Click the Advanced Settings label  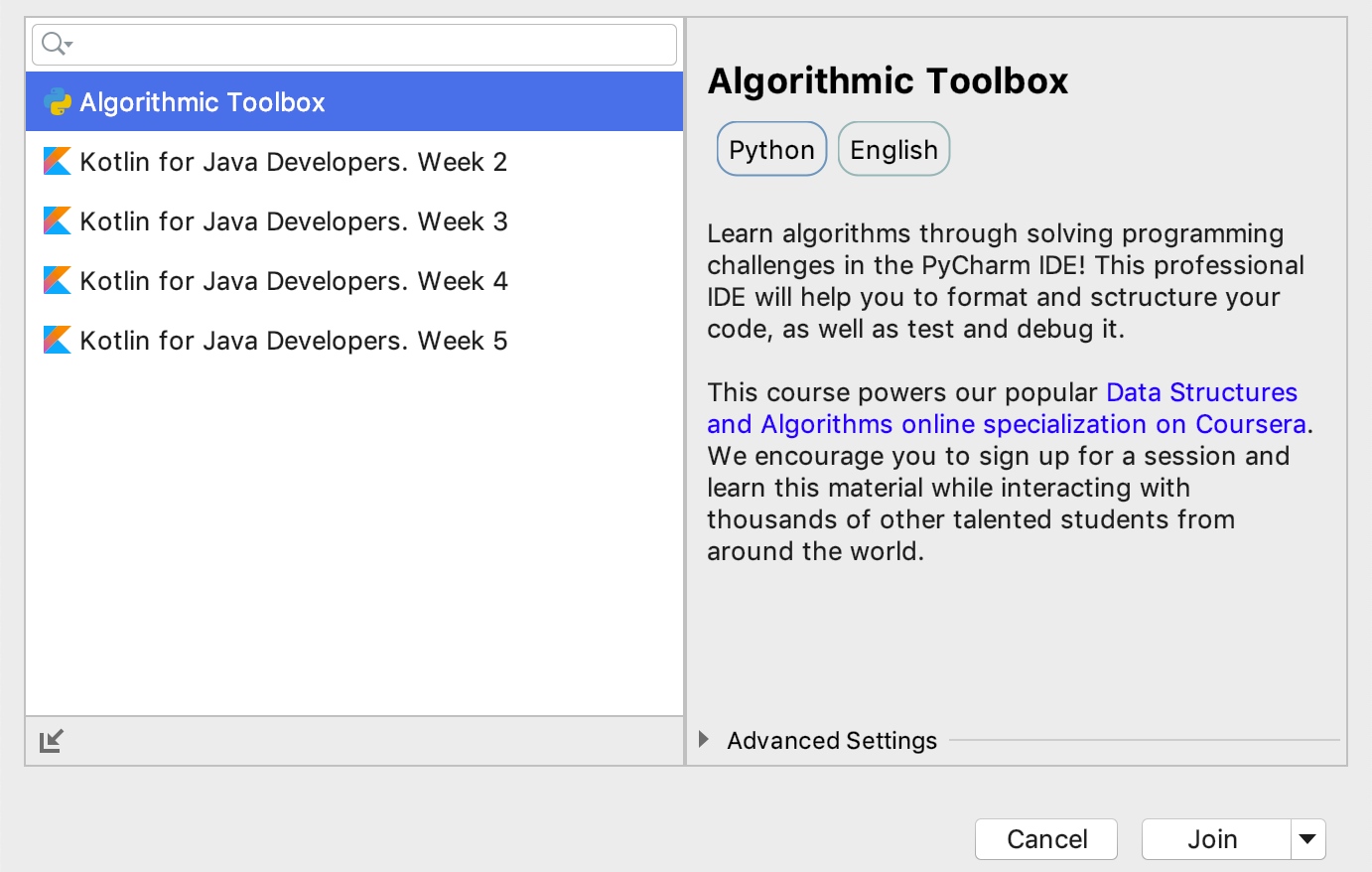coord(832,741)
